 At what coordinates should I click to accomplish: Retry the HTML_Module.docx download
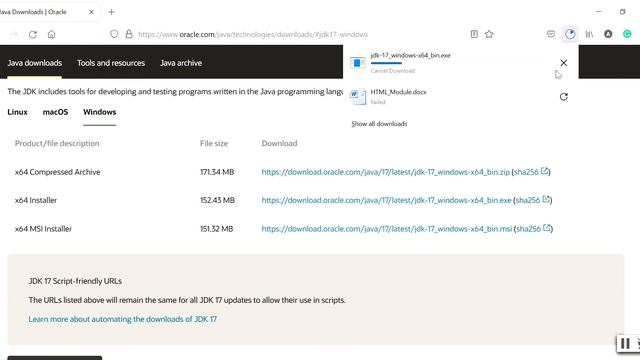click(564, 97)
